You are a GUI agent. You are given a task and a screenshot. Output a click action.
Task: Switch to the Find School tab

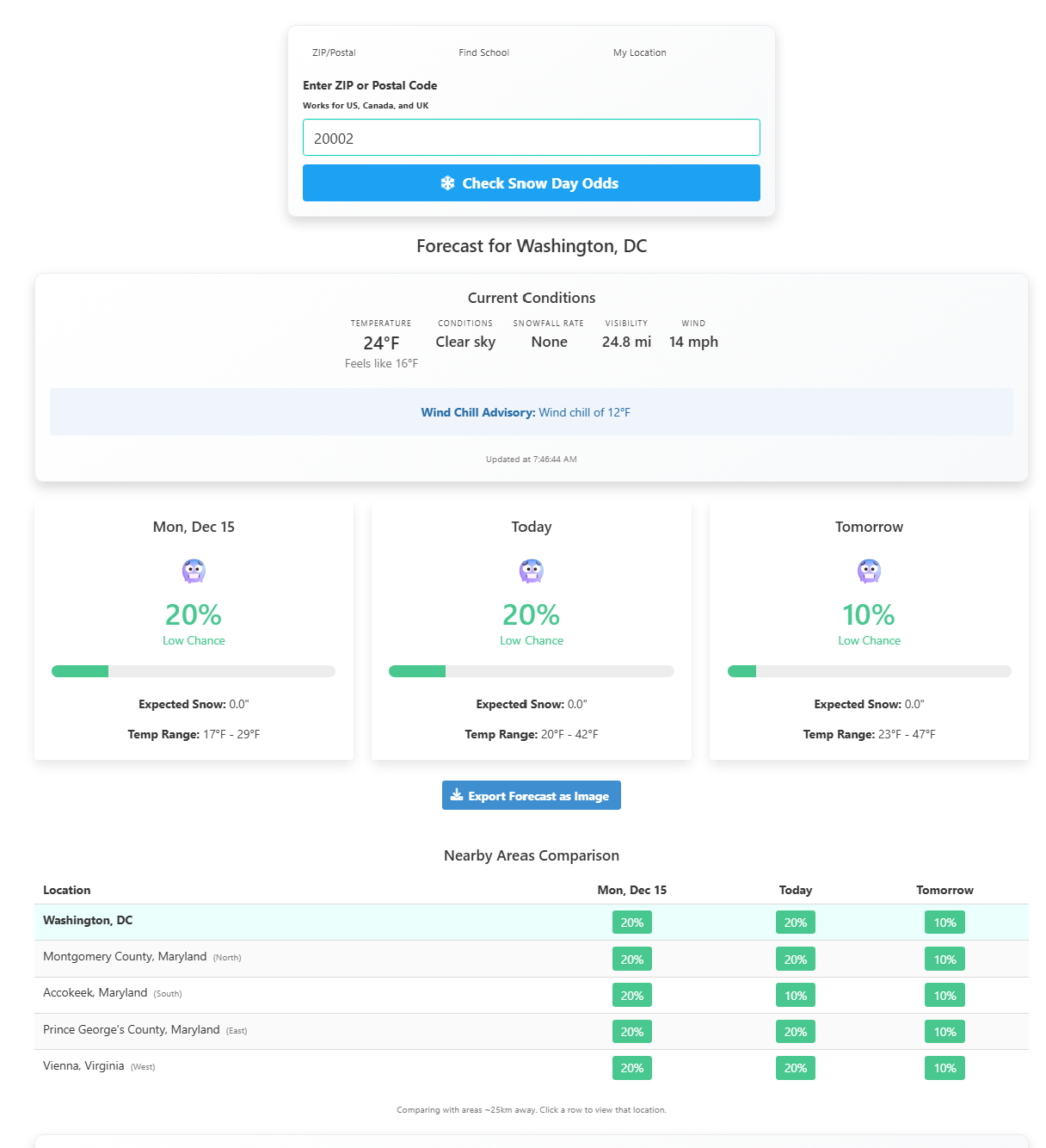click(x=483, y=52)
